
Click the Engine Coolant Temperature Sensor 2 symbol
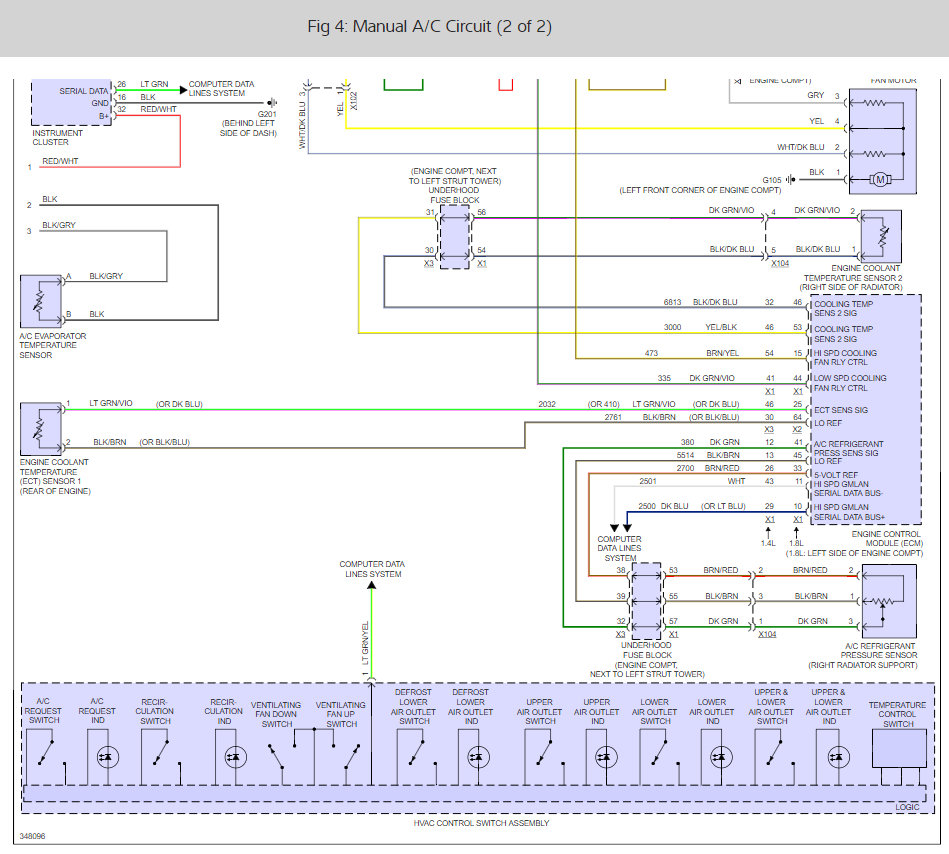881,237
